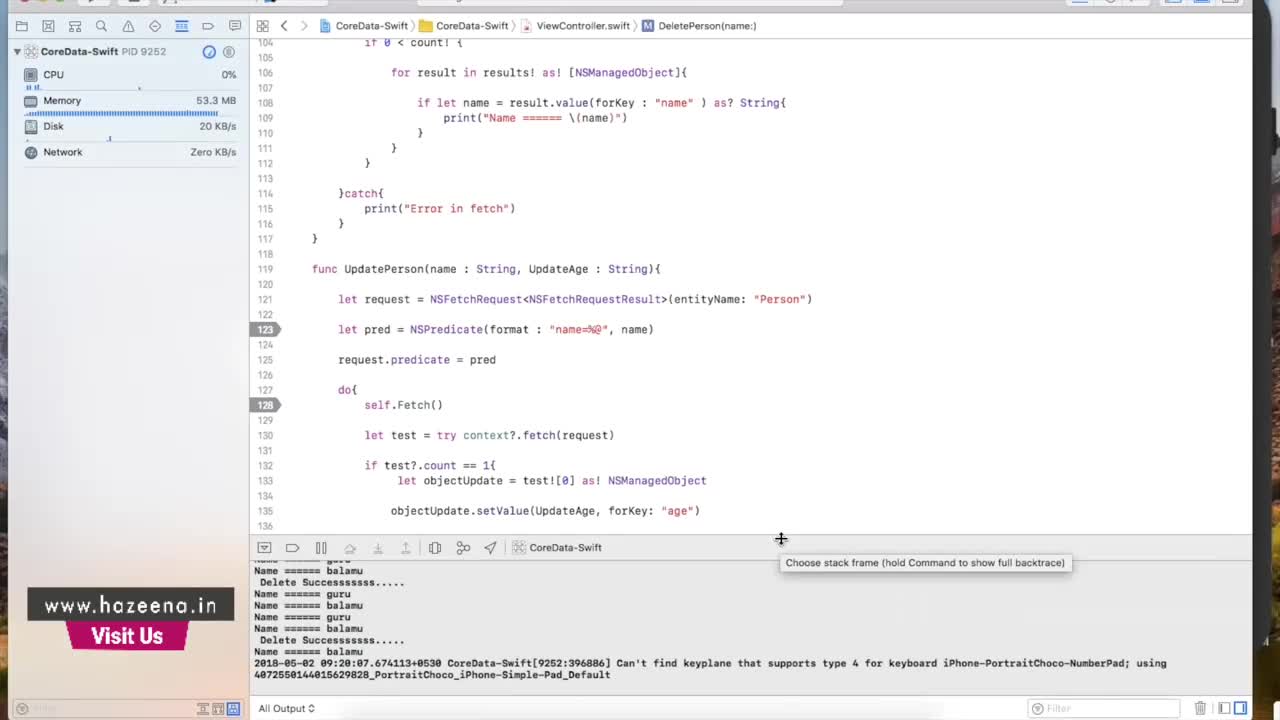1280x720 pixels.
Task: Click CoreData-Swift folder in jump bar
Action: [464, 26]
